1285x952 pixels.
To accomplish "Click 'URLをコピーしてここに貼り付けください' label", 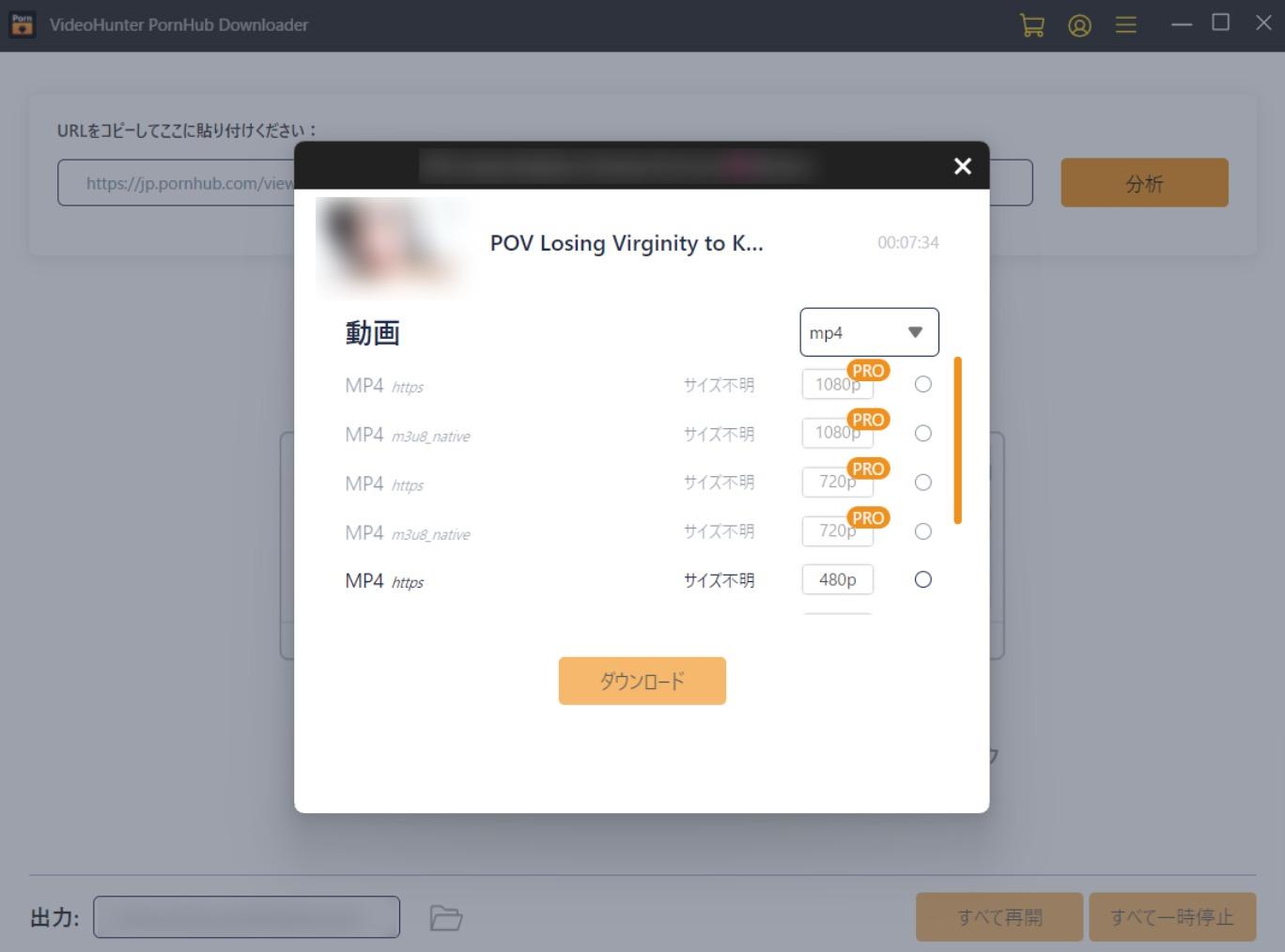I will coord(187,131).
